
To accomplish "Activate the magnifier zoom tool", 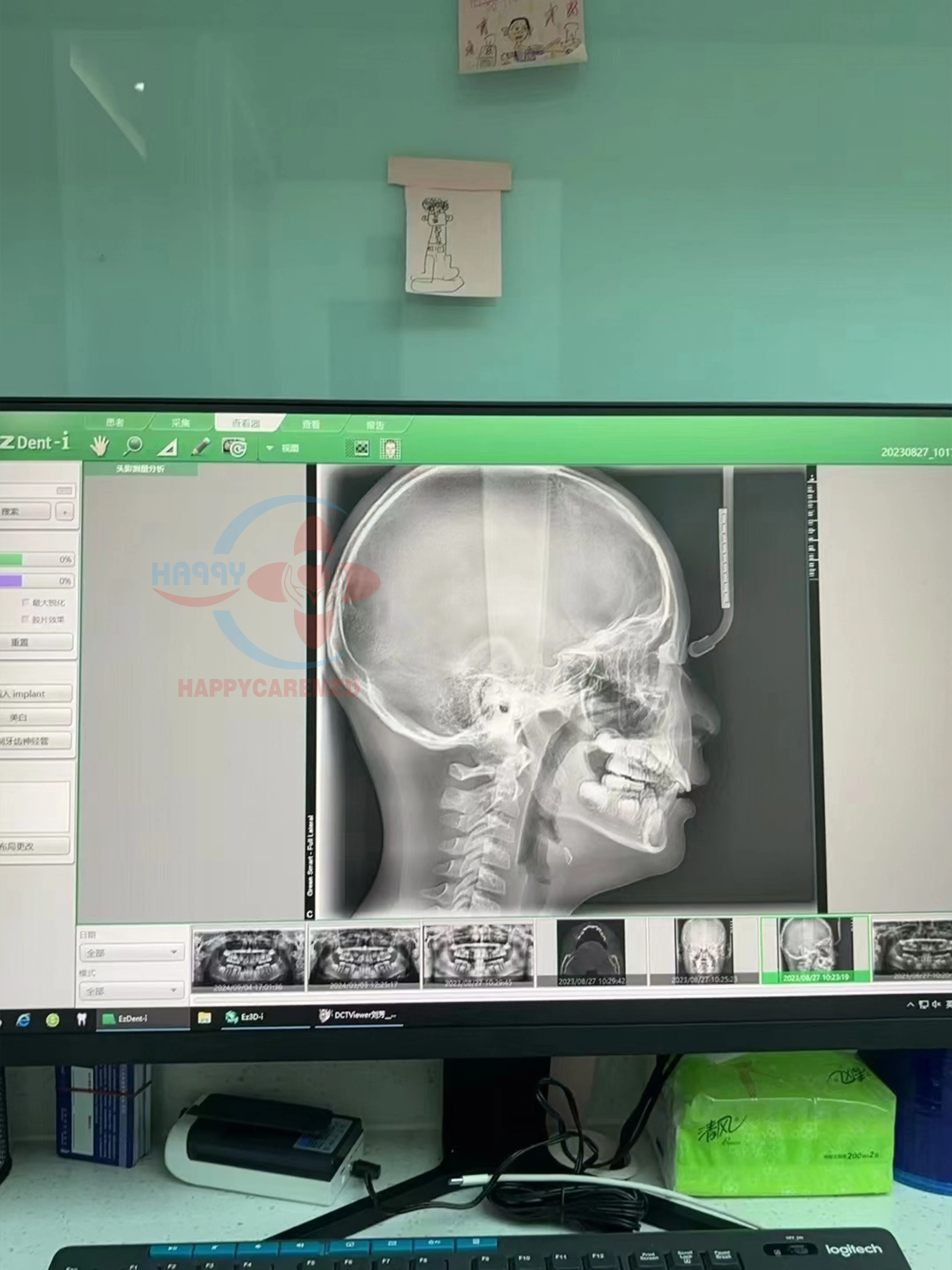I will point(133,446).
